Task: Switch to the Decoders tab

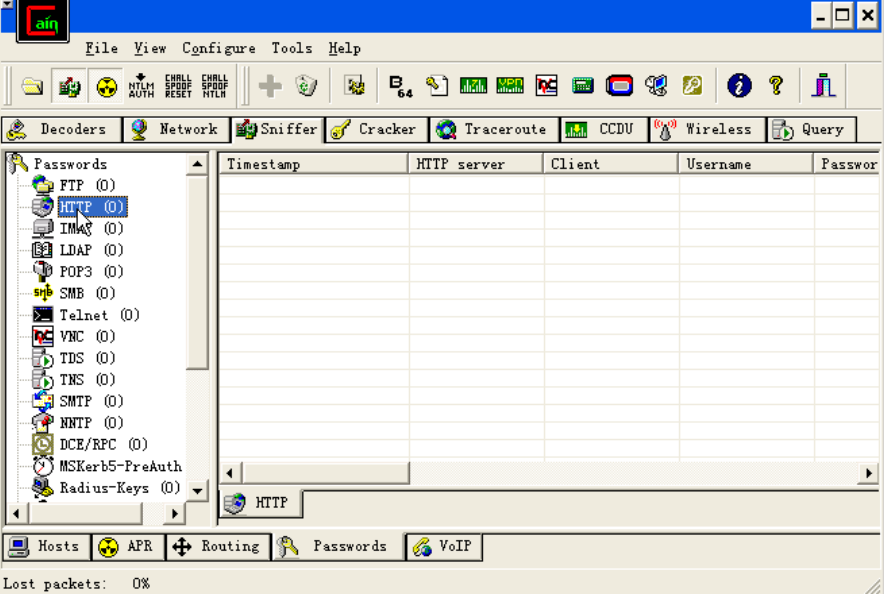Action: pyautogui.click(x=61, y=130)
